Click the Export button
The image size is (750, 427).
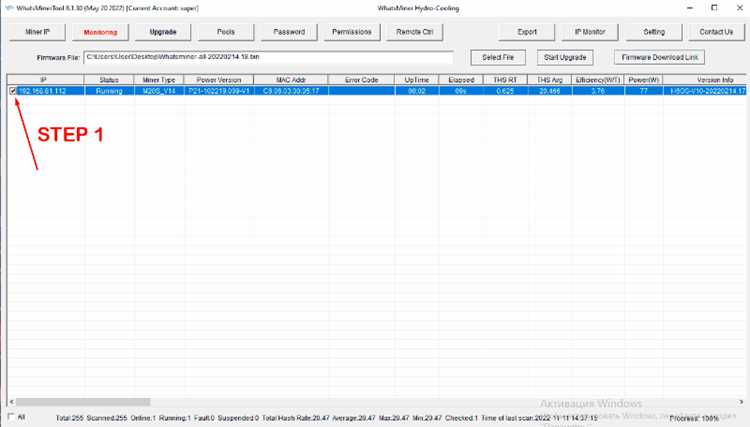pos(527,32)
